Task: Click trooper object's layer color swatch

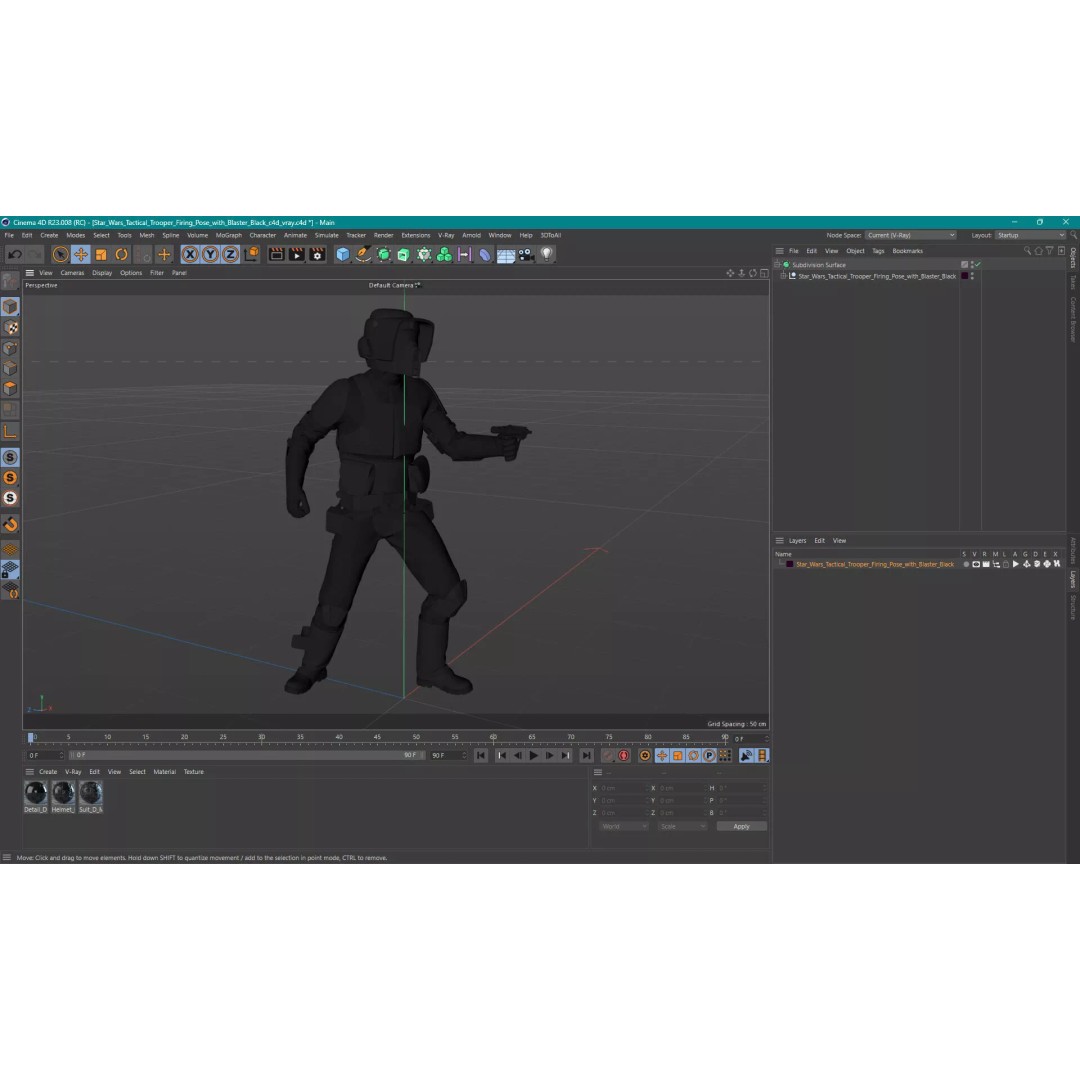Action: 964,276
